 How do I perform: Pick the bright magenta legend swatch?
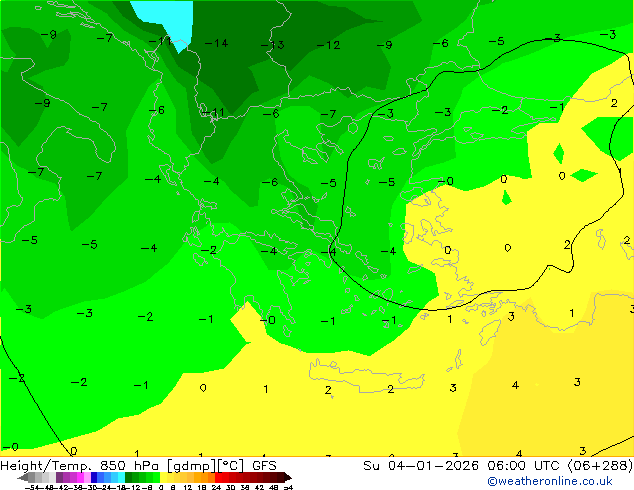pos(80,477)
